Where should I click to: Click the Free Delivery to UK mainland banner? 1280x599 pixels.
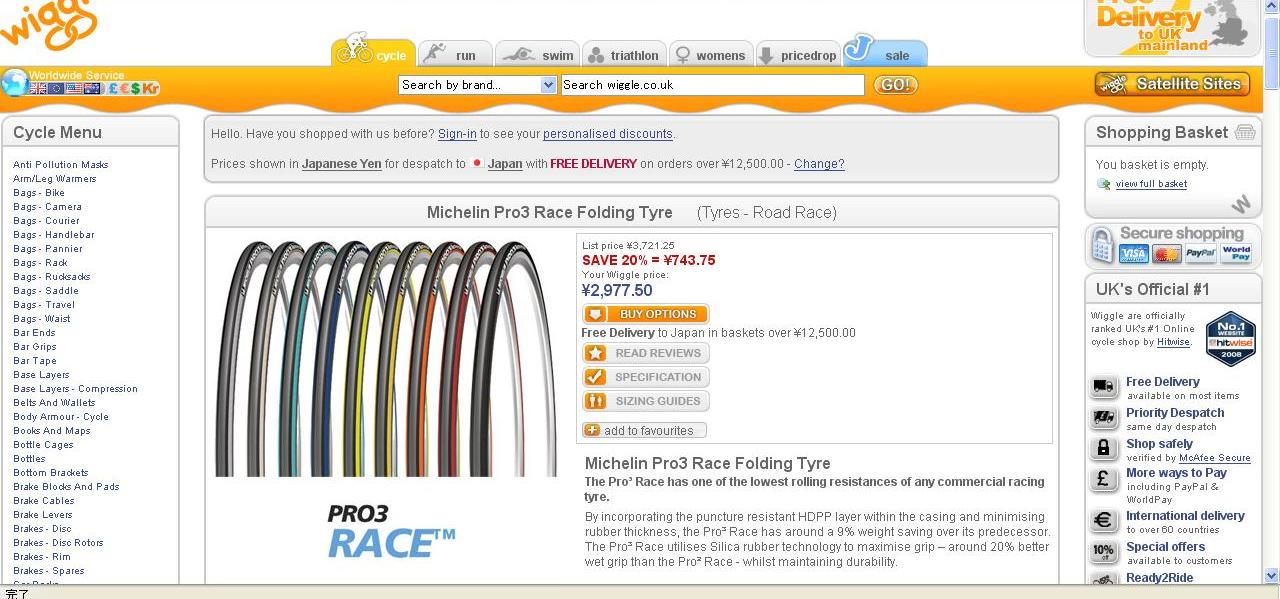(1172, 28)
